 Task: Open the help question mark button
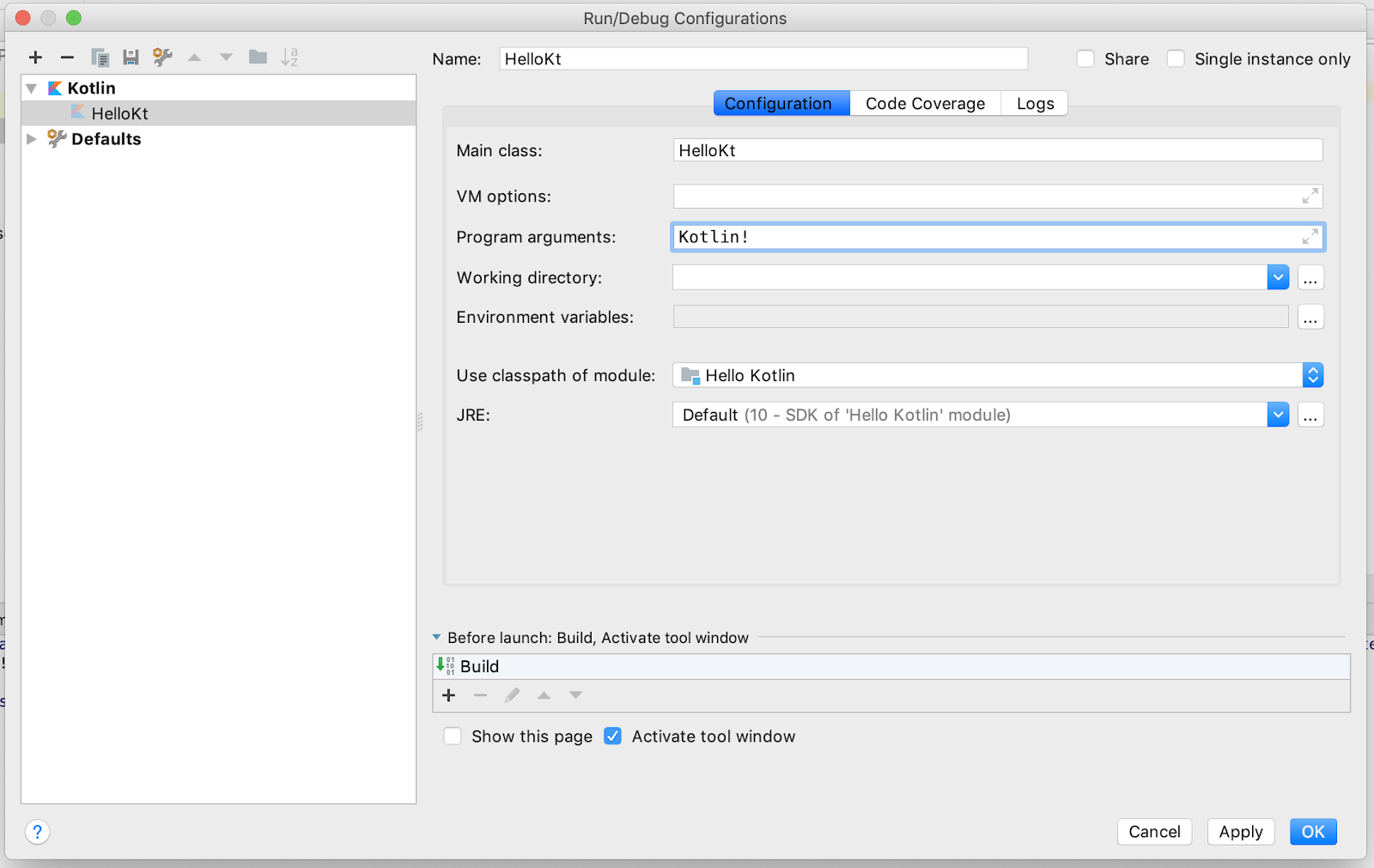(x=38, y=831)
